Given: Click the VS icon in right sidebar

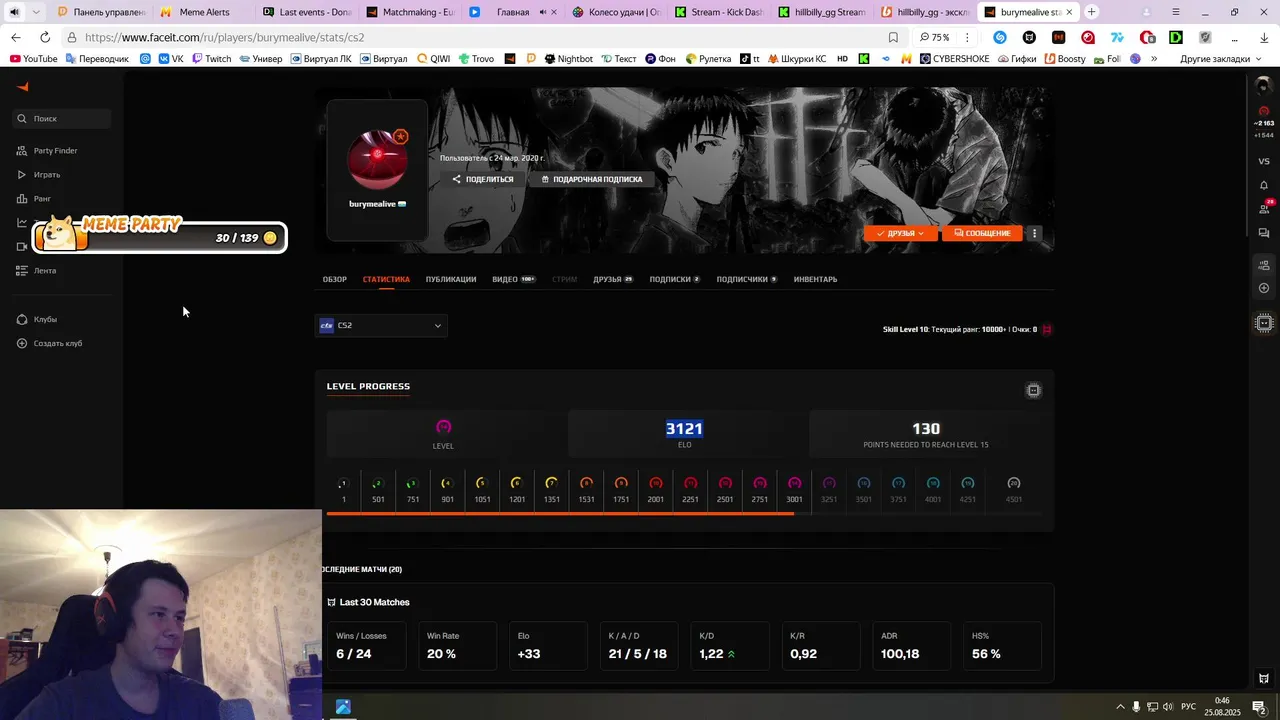Looking at the screenshot, I should point(1264,161).
